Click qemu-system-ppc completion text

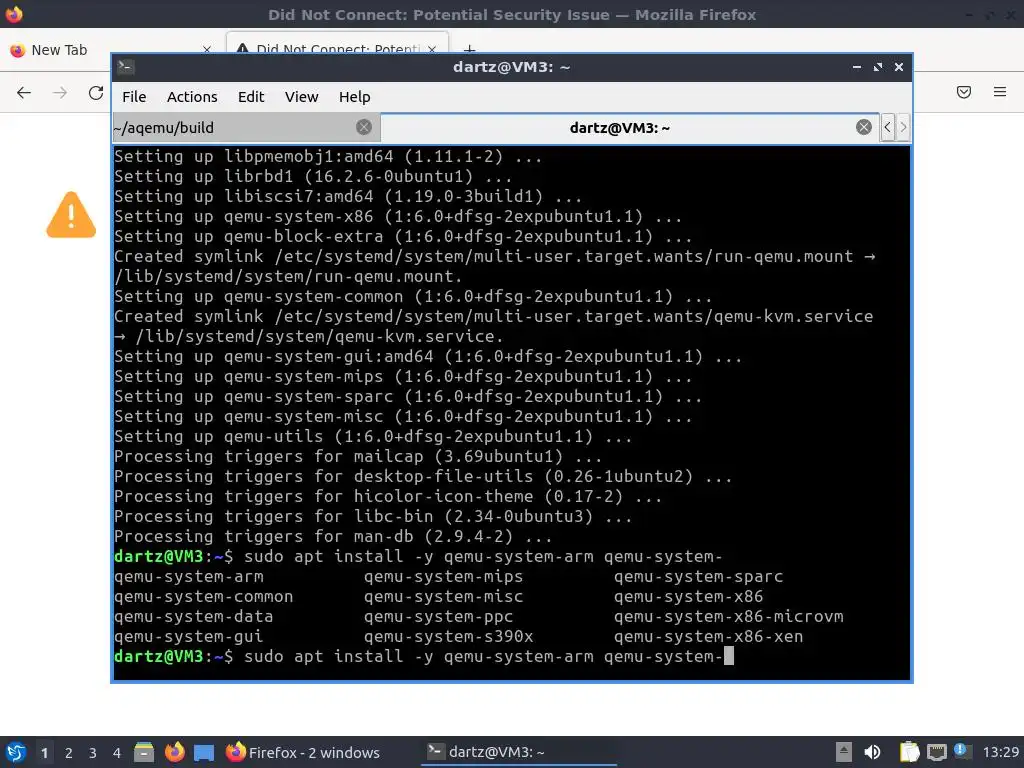point(438,616)
